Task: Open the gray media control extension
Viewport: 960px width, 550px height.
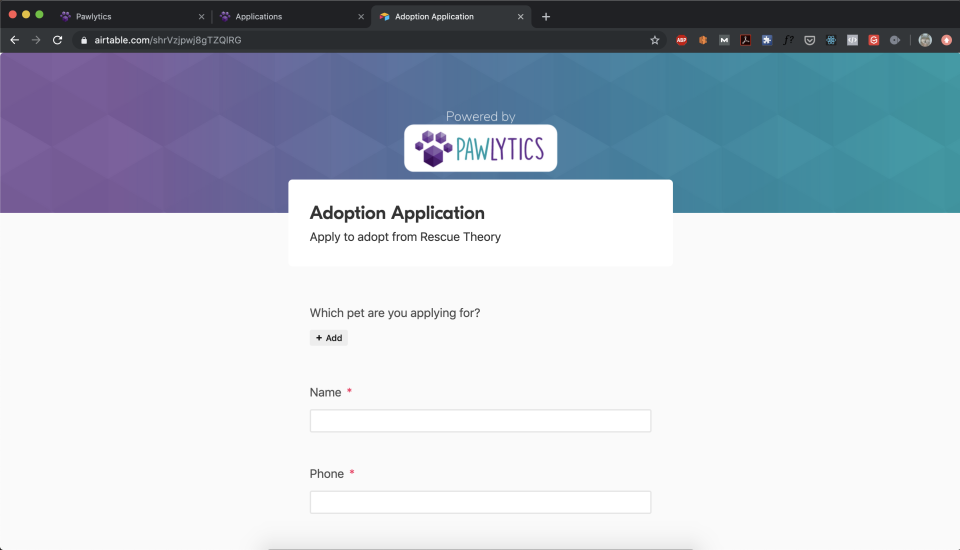Action: click(895, 40)
